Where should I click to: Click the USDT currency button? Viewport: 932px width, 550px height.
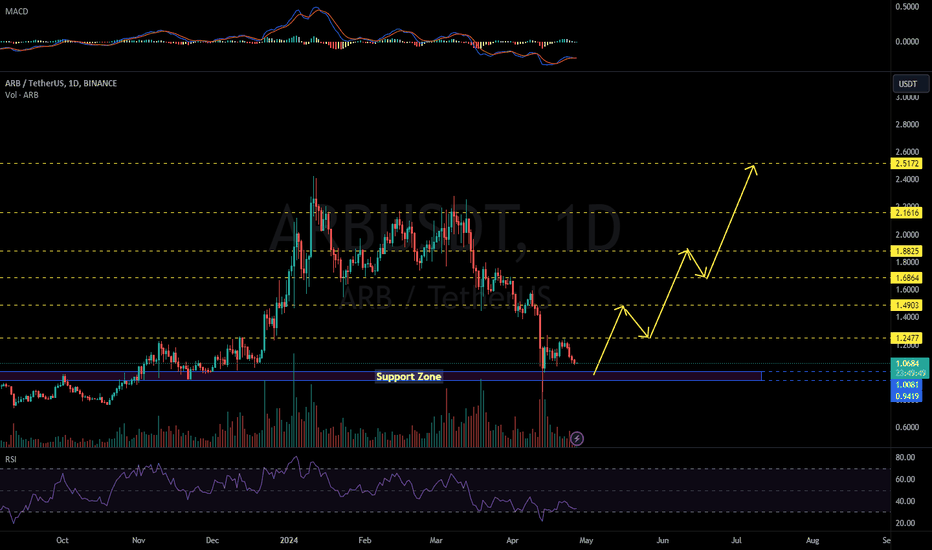tap(910, 84)
